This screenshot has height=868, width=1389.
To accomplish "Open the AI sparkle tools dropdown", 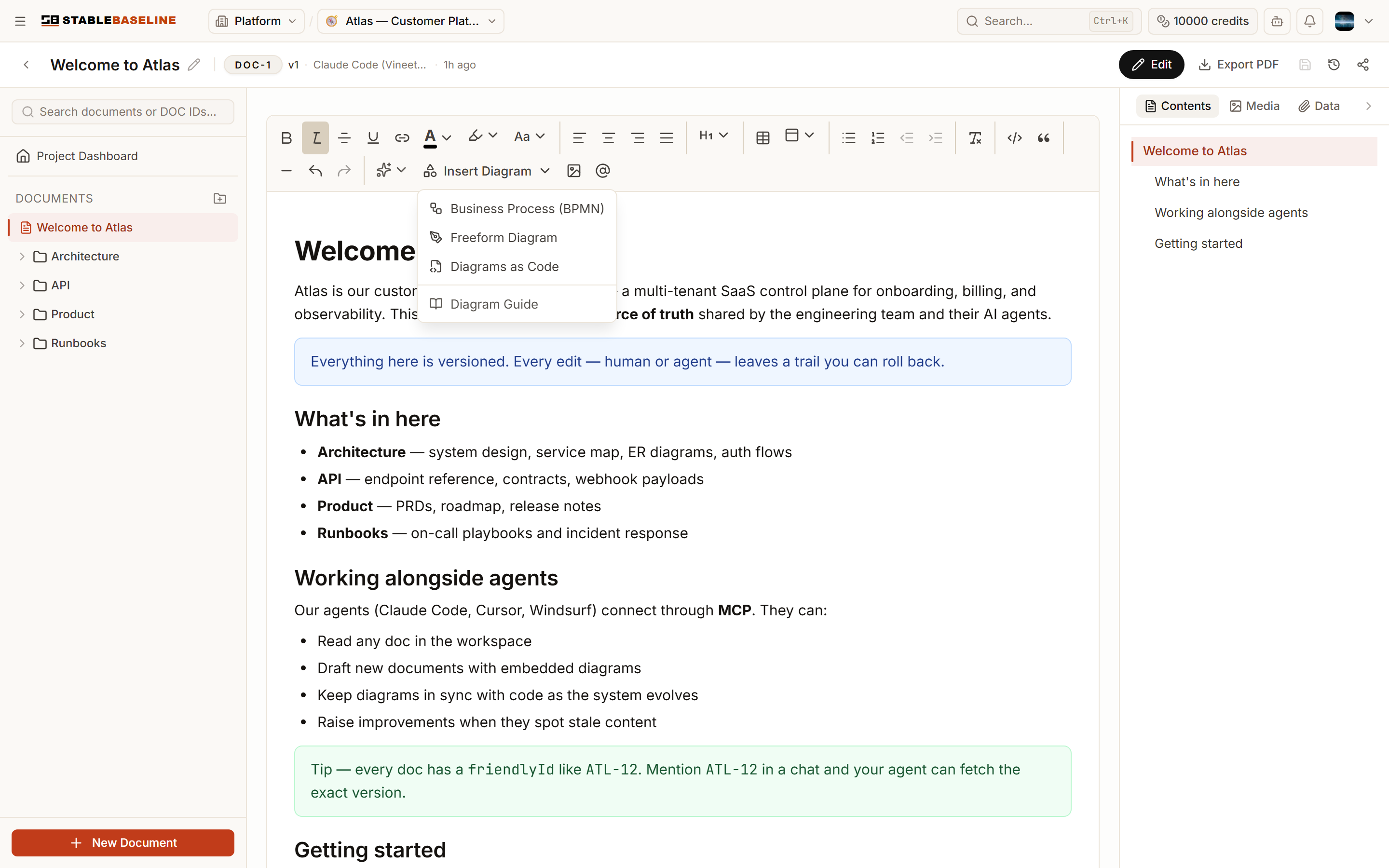I will (x=391, y=171).
